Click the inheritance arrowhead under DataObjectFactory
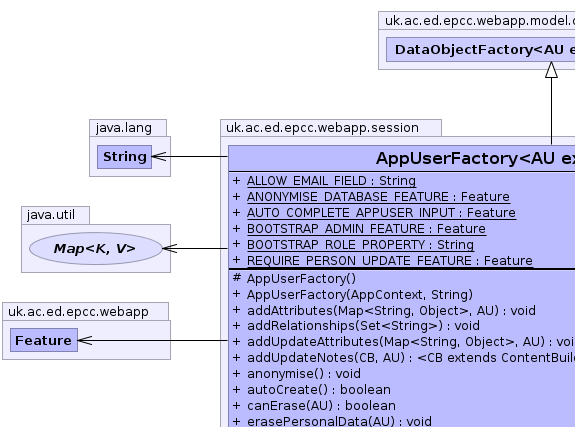The width and height of the screenshot is (575, 427). pos(551,70)
